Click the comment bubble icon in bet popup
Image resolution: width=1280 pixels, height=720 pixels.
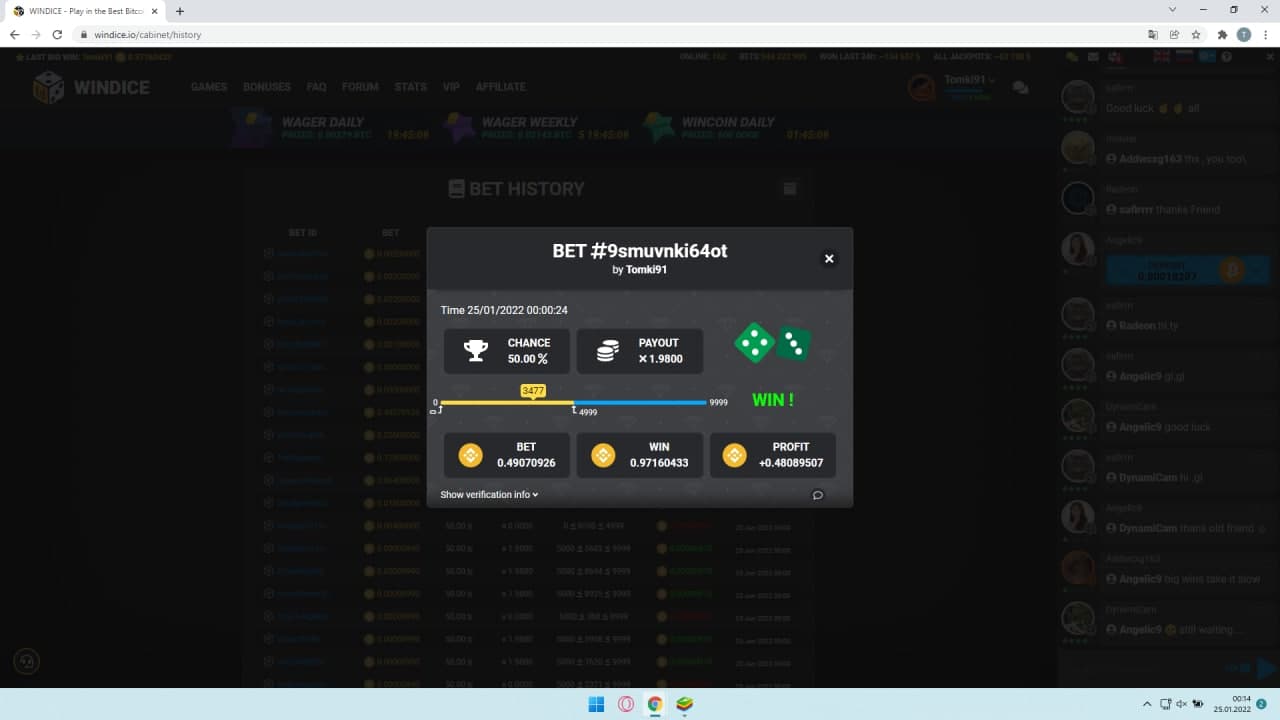tap(817, 495)
